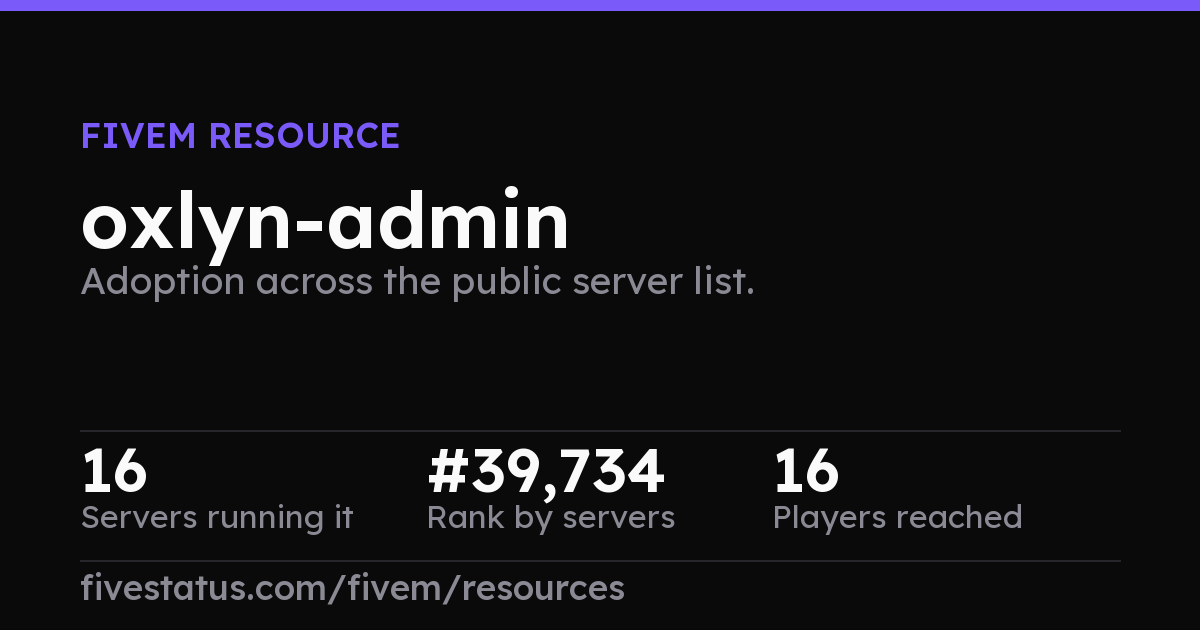The width and height of the screenshot is (1200, 630).
Task: Click the 'Servers running it' label
Action: (x=217, y=518)
